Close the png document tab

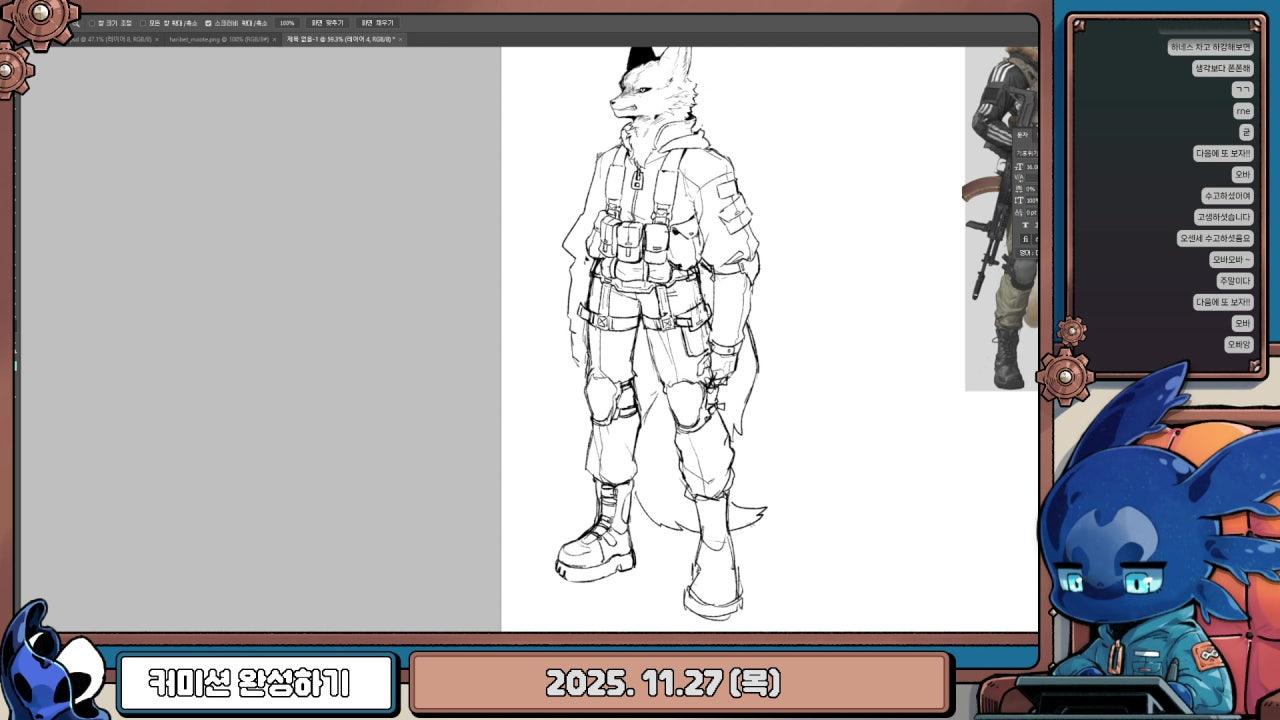click(275, 39)
